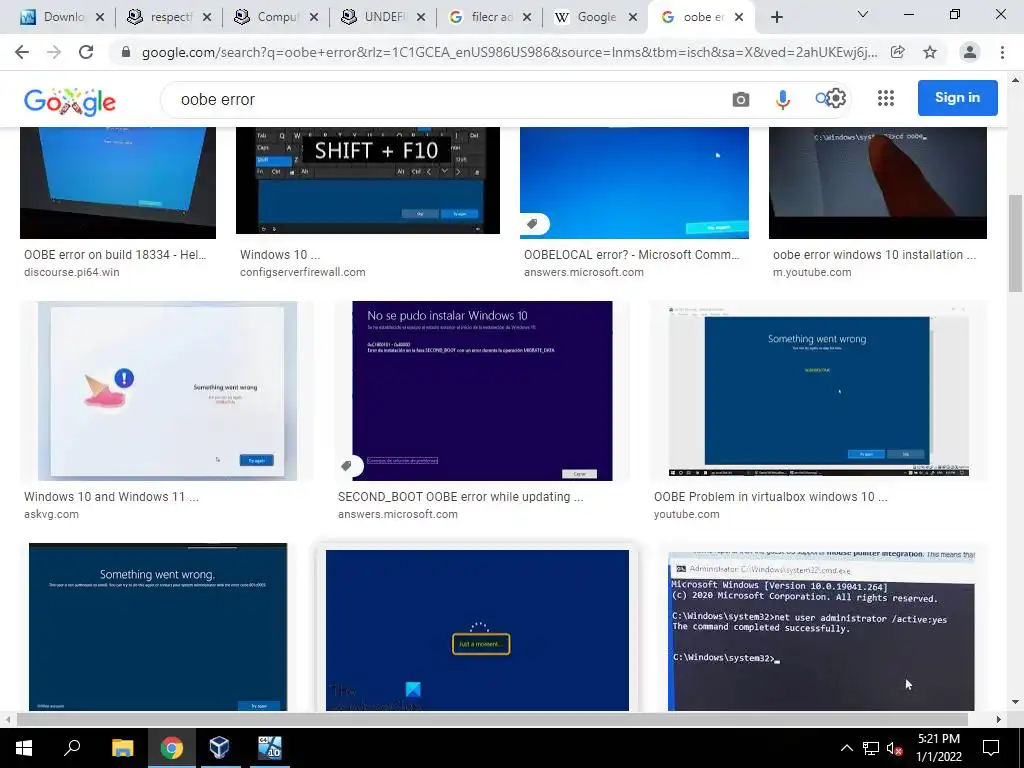This screenshot has width=1024, height=768.
Task: Click tag icon on SECOND_BOOT image
Action: pos(347,466)
